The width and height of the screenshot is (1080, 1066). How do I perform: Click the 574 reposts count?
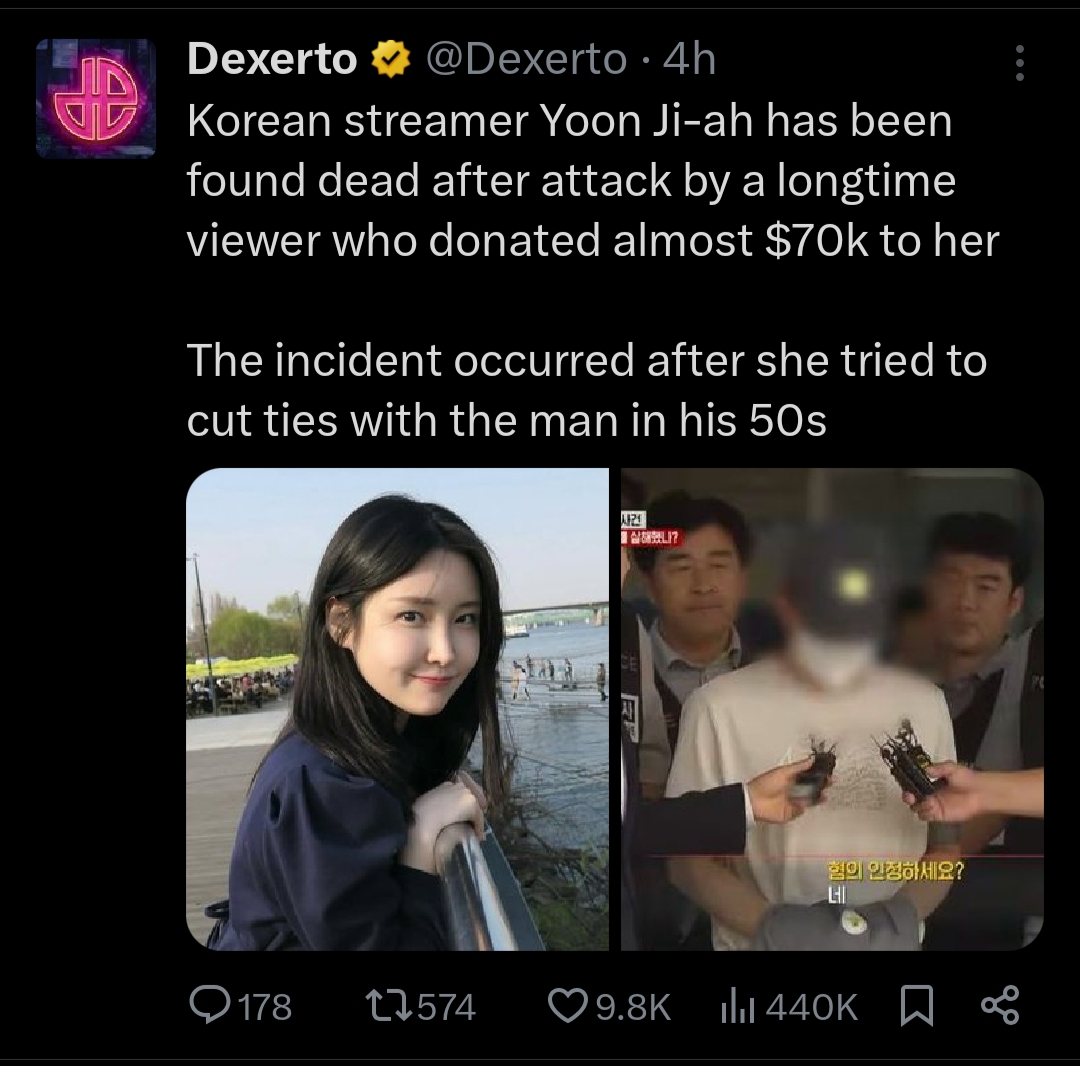pyautogui.click(x=446, y=1007)
